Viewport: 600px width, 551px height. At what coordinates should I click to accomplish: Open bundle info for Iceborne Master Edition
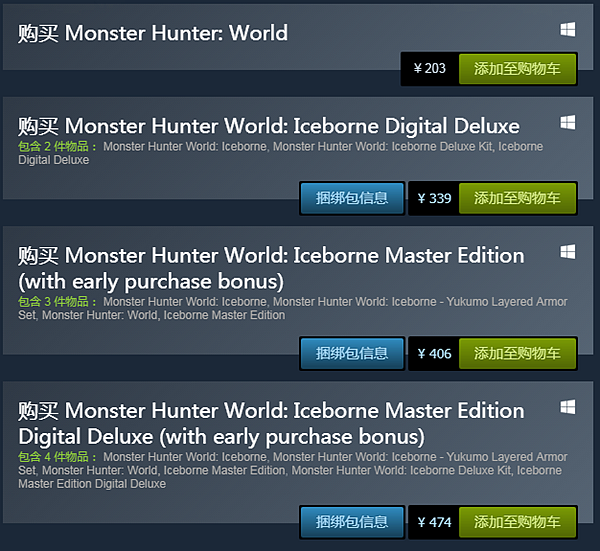352,354
